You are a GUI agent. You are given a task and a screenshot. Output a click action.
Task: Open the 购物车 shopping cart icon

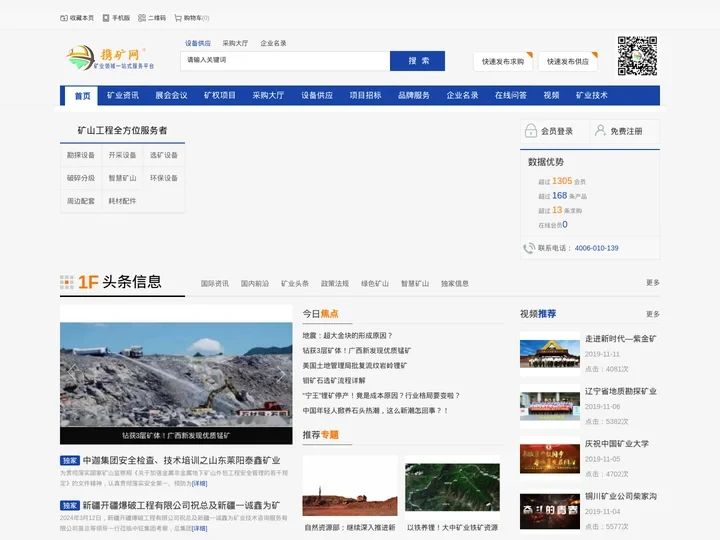(178, 18)
